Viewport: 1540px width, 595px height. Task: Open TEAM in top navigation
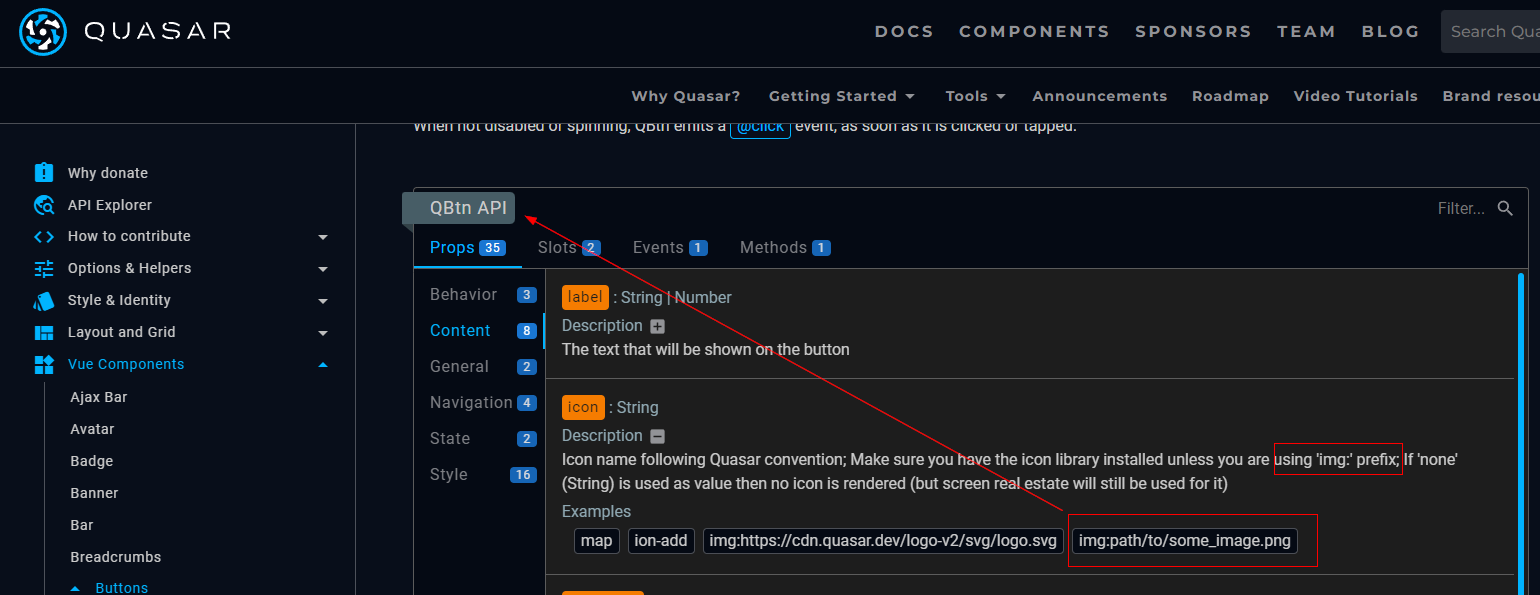click(x=1306, y=32)
